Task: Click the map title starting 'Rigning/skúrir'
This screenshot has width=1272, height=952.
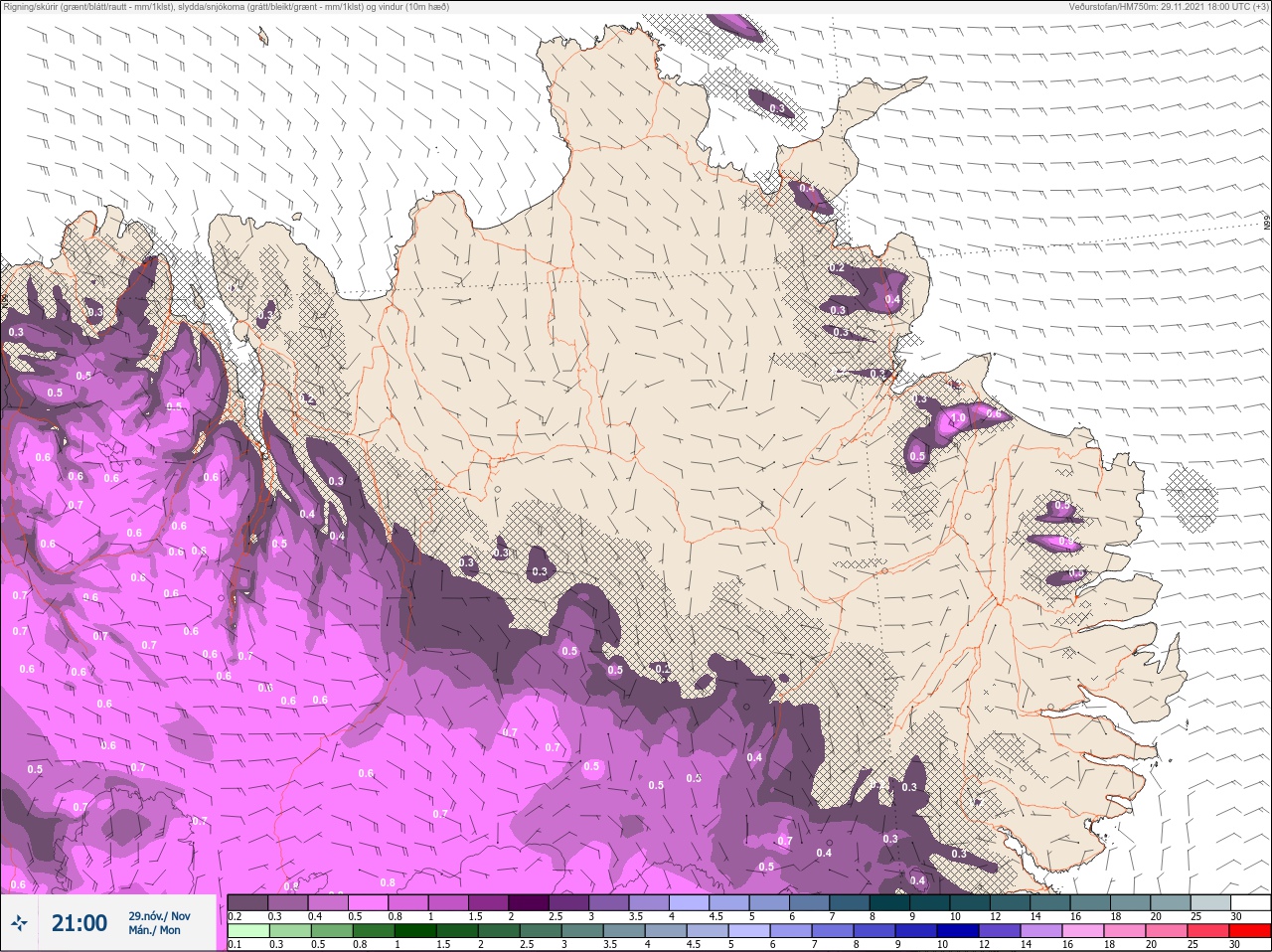Action: point(225,7)
